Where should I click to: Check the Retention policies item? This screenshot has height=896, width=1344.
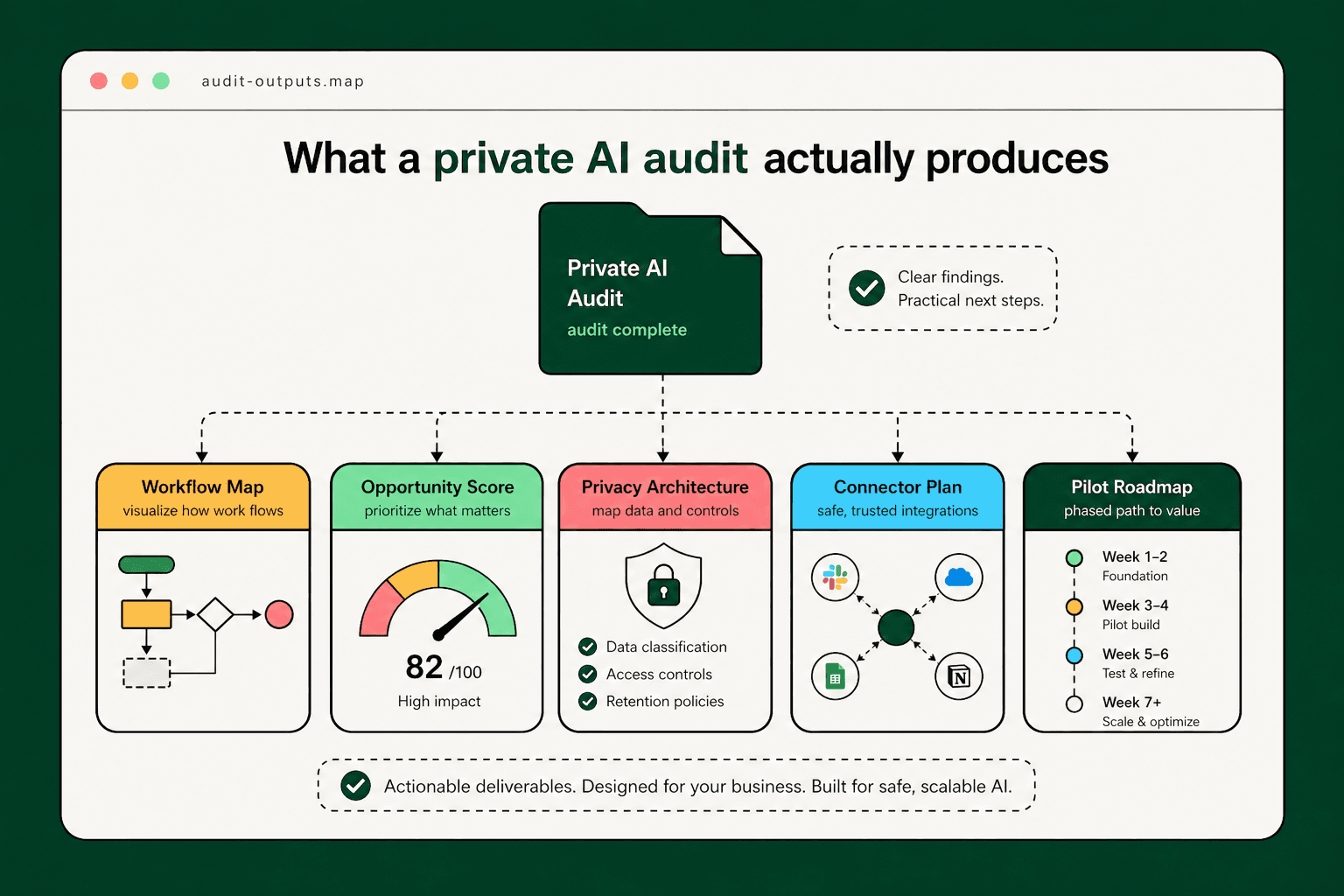click(587, 701)
